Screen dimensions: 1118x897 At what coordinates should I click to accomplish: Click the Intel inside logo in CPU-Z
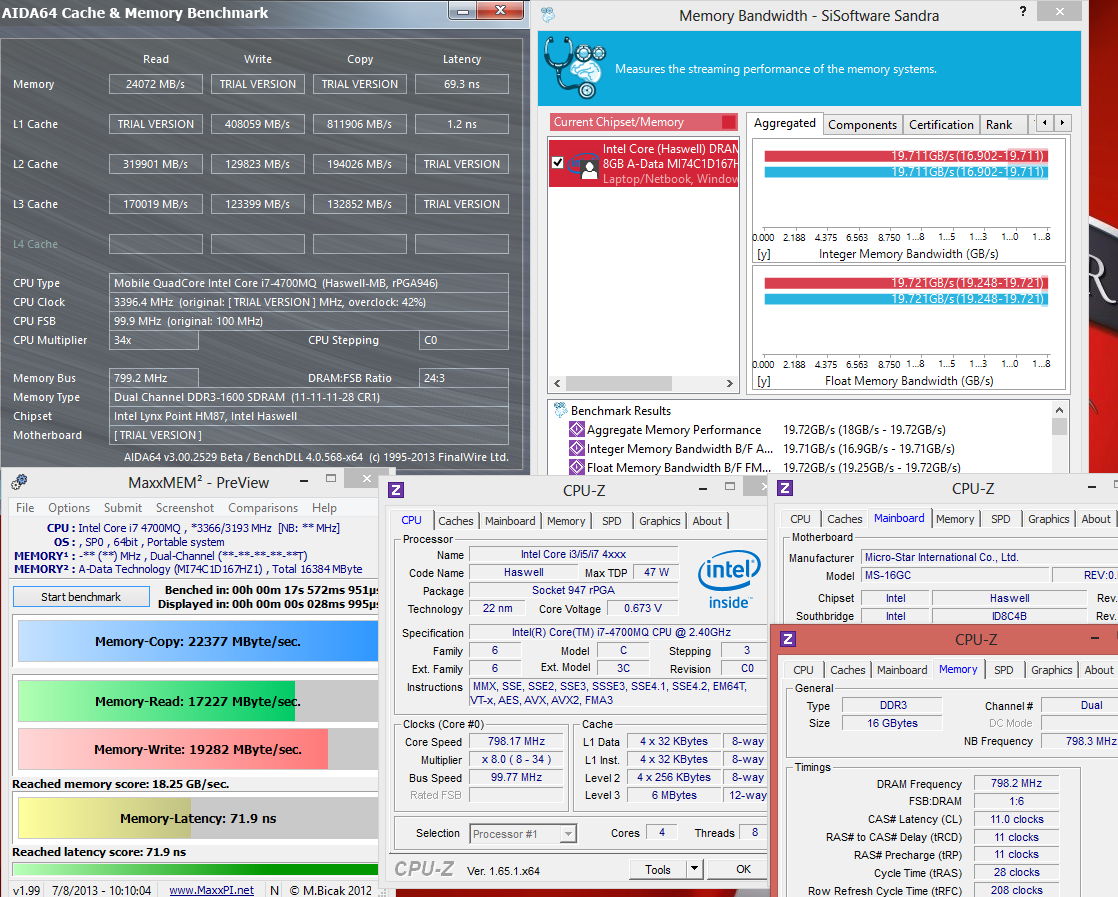coord(729,580)
